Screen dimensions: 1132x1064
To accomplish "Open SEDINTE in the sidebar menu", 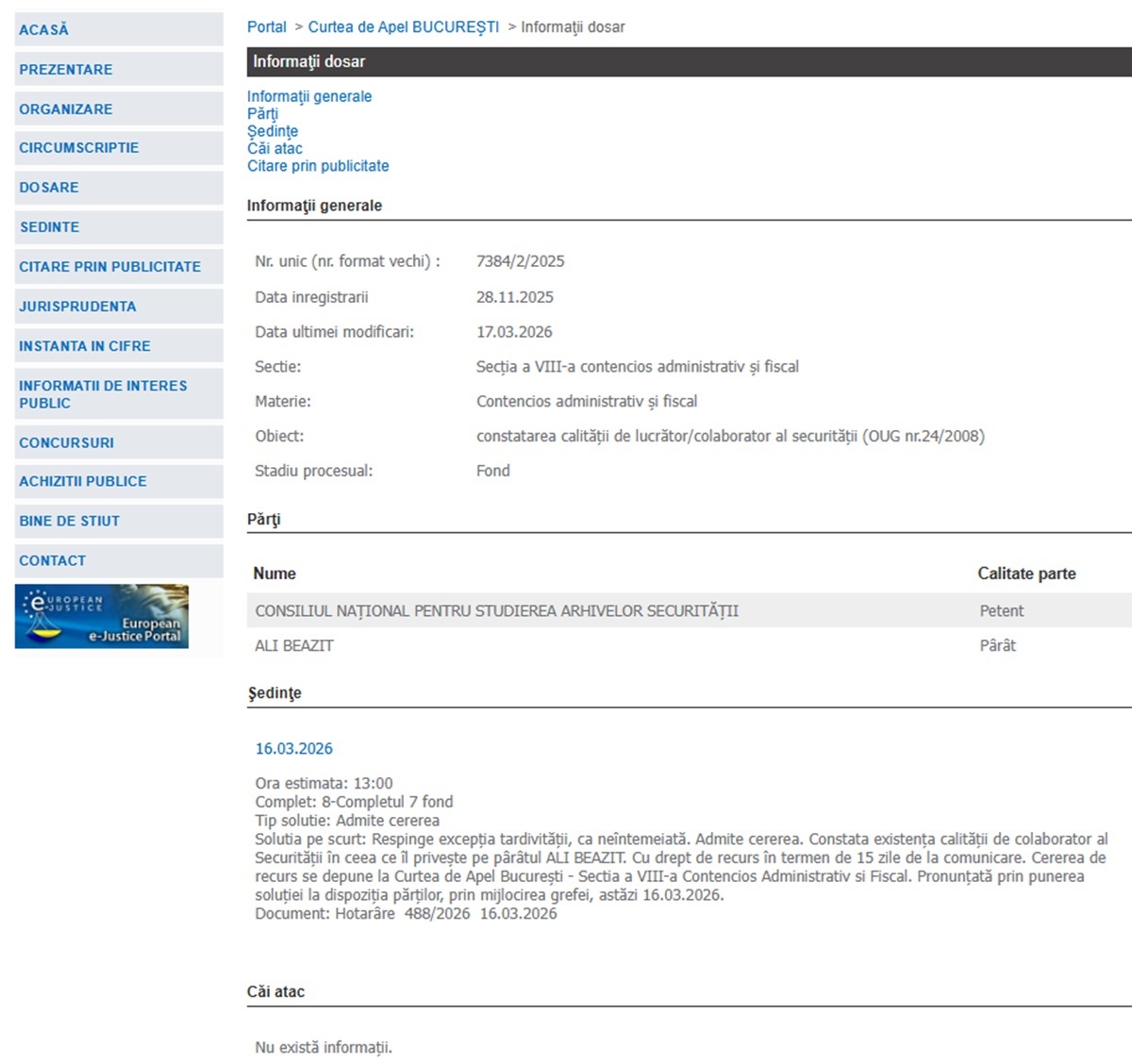I will click(x=119, y=226).
